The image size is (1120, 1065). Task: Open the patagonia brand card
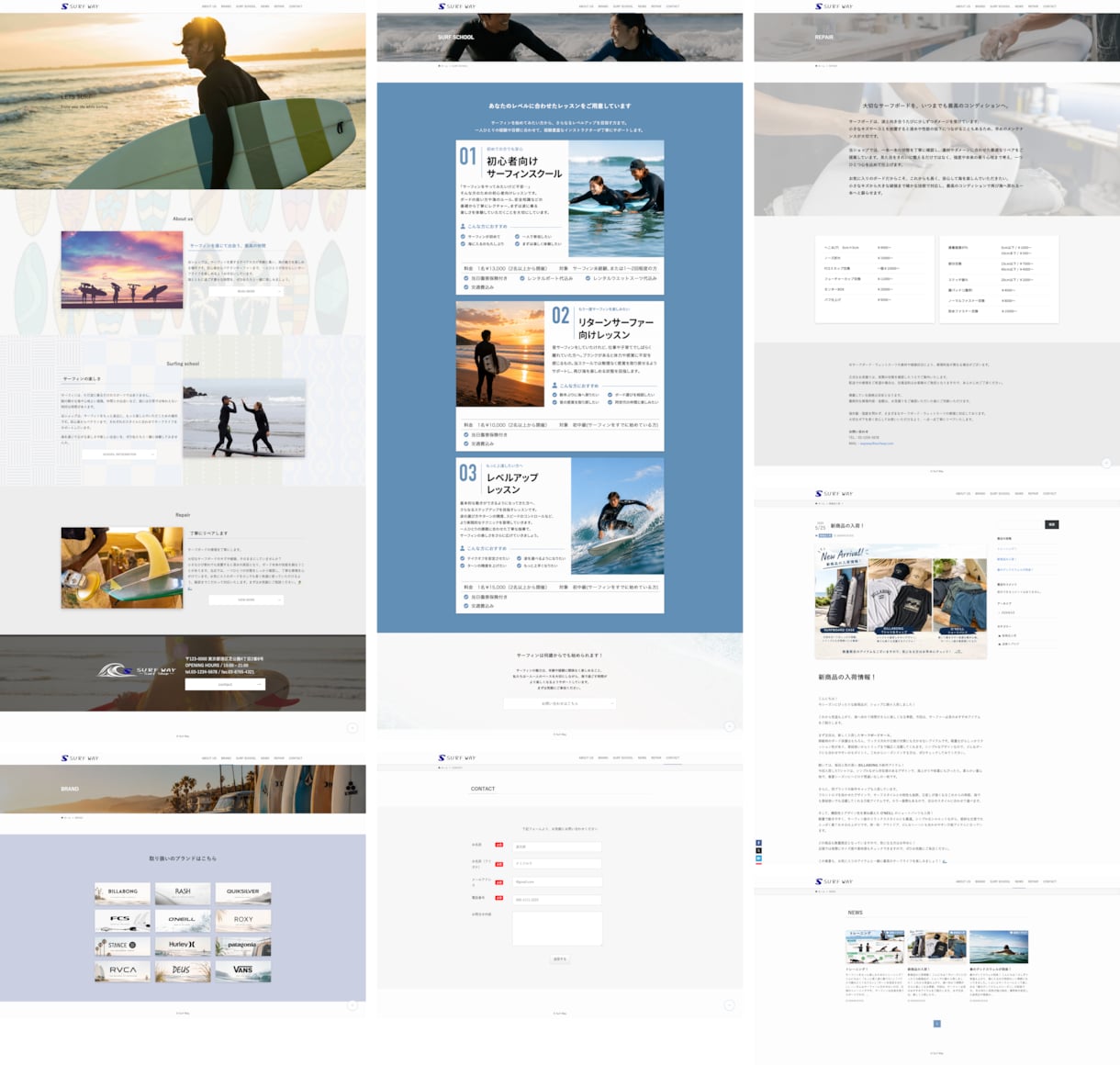tap(243, 945)
